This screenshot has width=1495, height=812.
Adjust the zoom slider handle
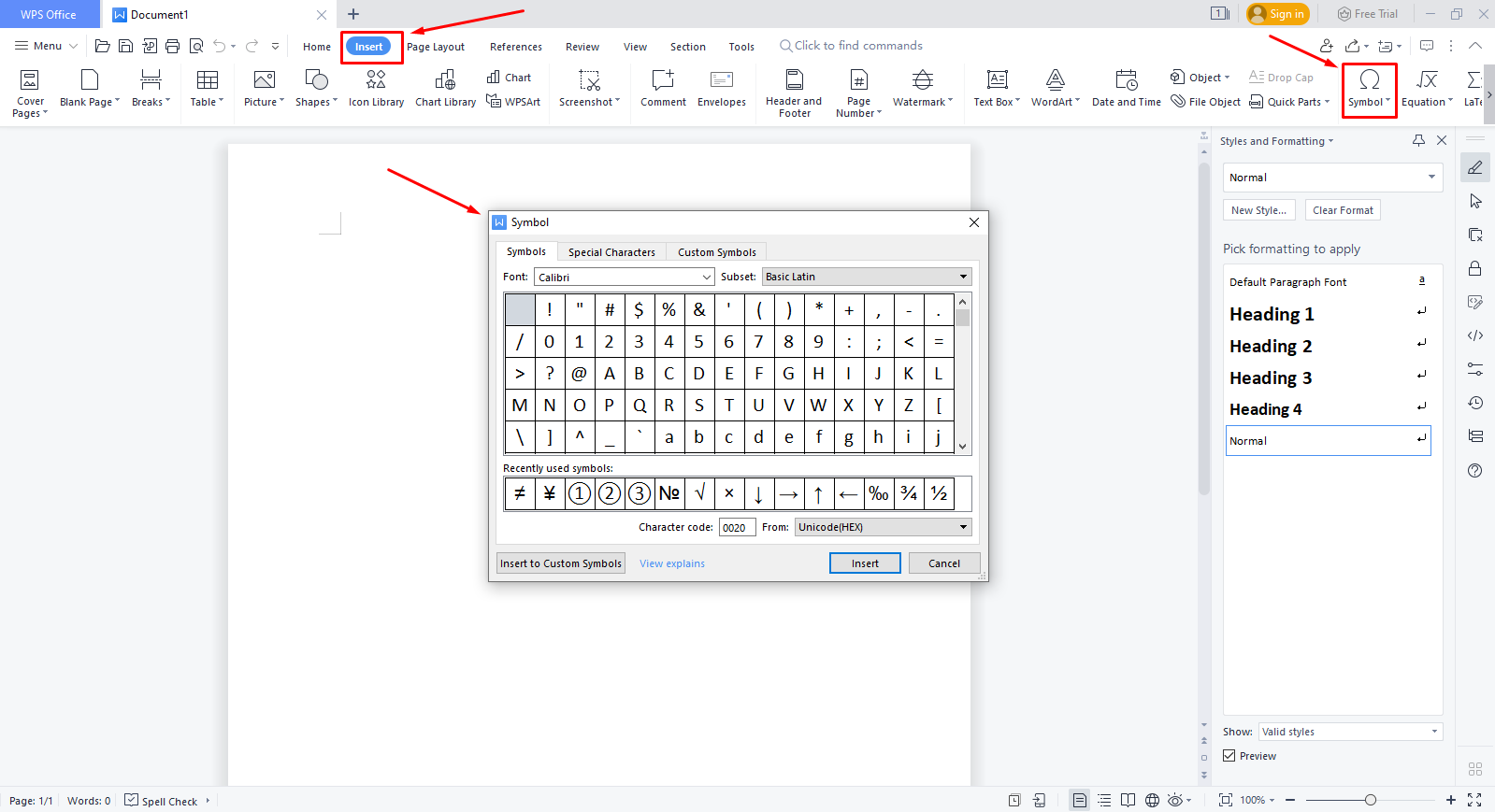(x=1370, y=800)
